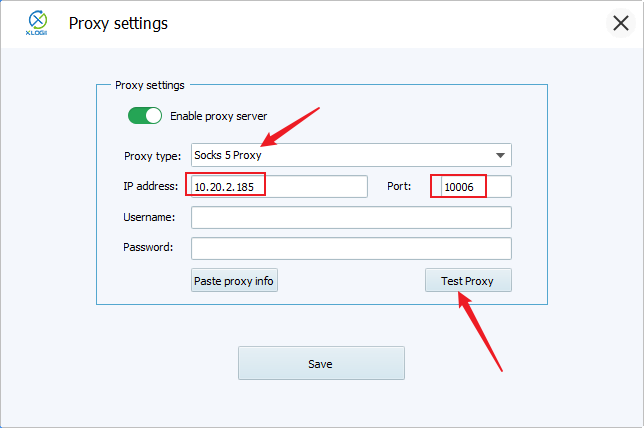Click the Proxy settings window title

[x=118, y=23]
